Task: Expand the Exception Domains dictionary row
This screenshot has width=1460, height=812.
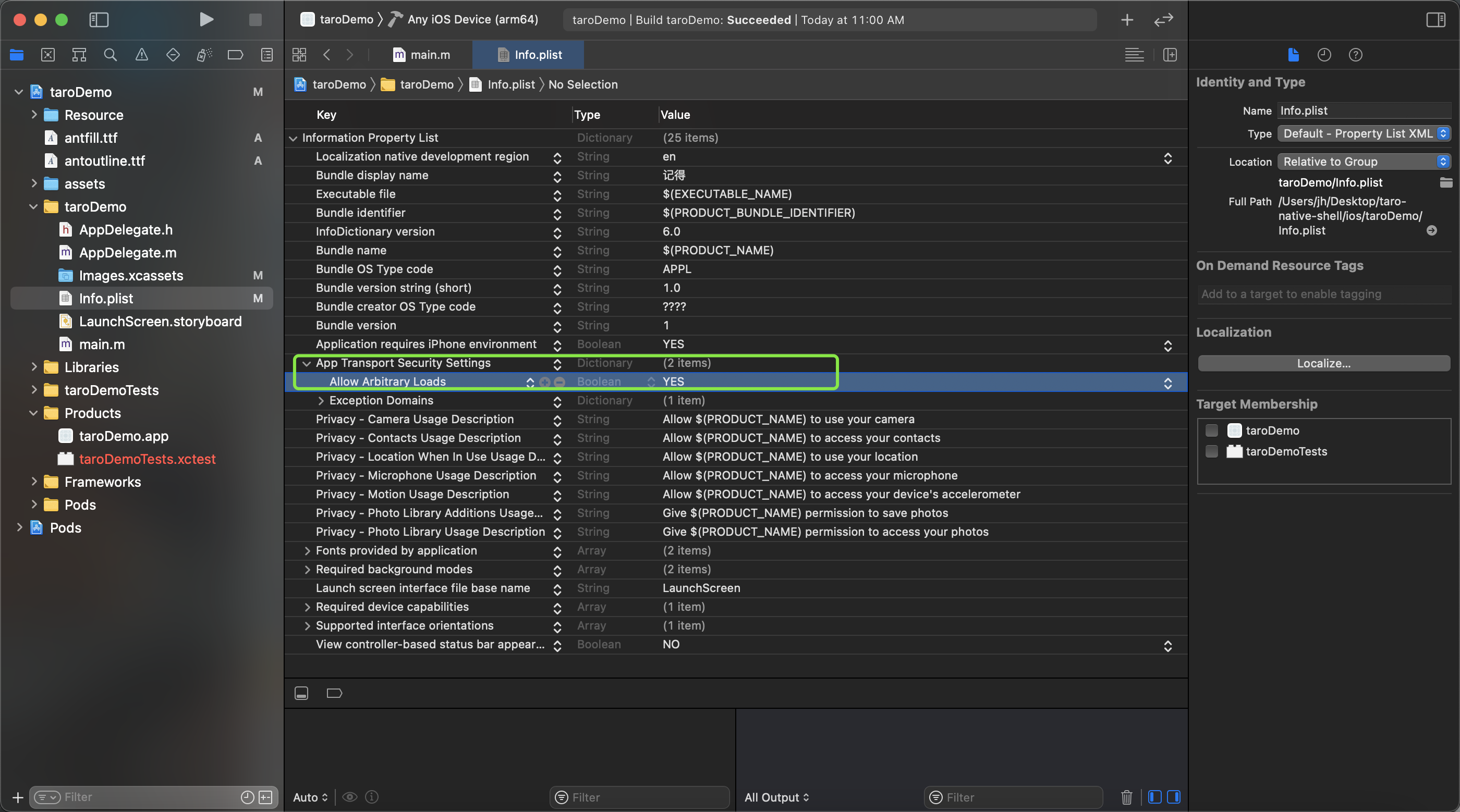Action: coord(321,401)
